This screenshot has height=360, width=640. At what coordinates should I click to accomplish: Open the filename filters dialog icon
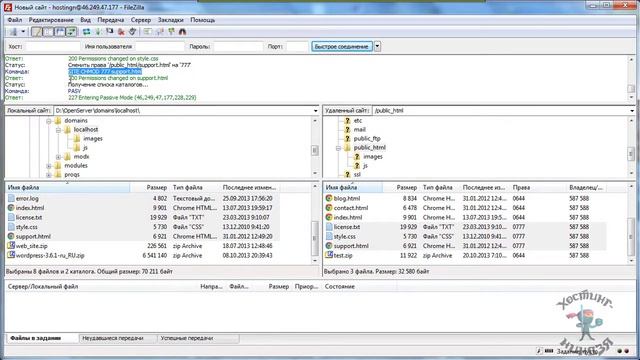[147, 32]
